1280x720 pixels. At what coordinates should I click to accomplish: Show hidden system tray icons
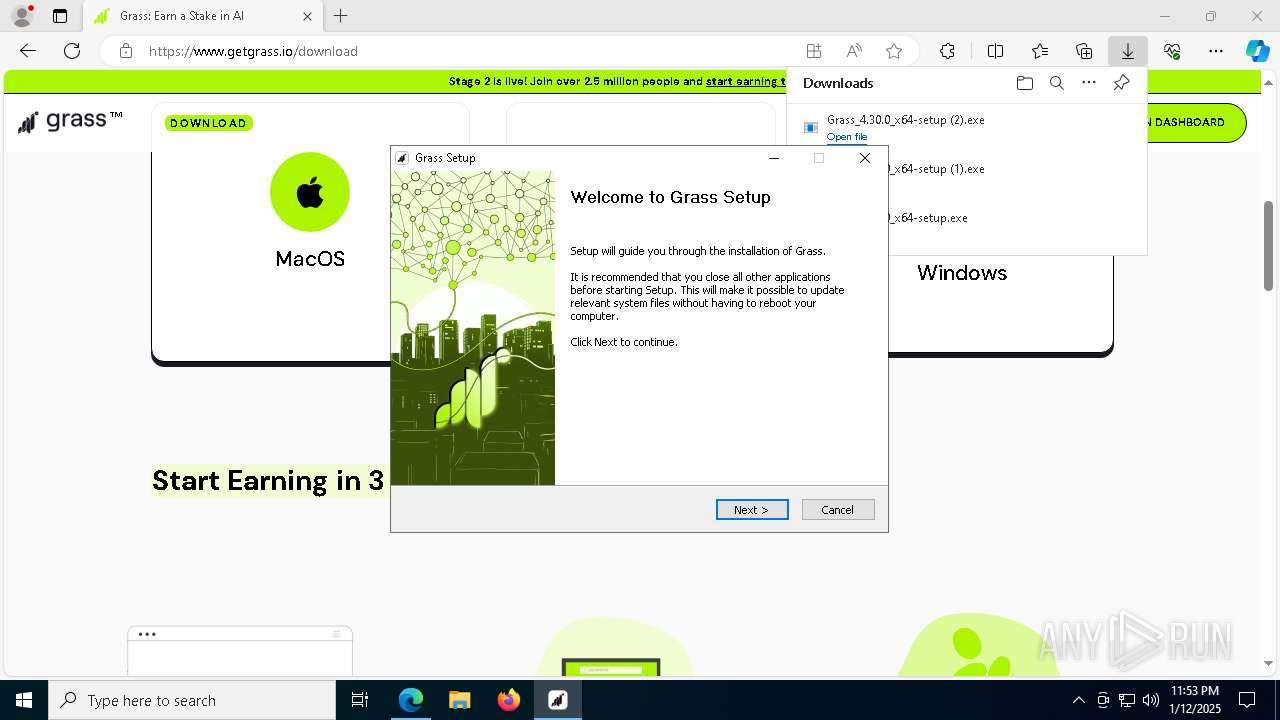click(x=1078, y=700)
